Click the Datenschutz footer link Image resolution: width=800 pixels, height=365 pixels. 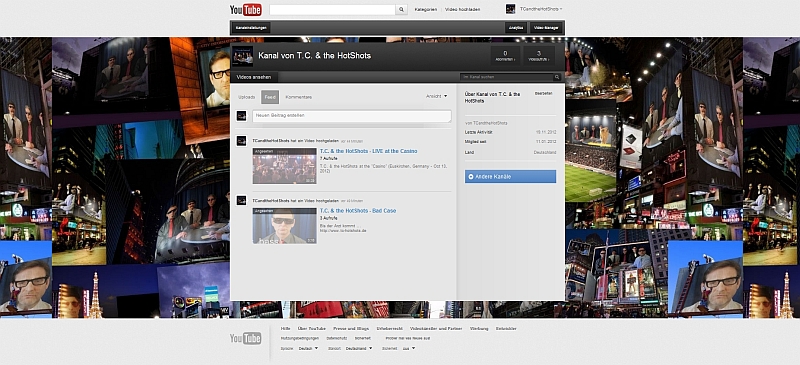point(337,338)
